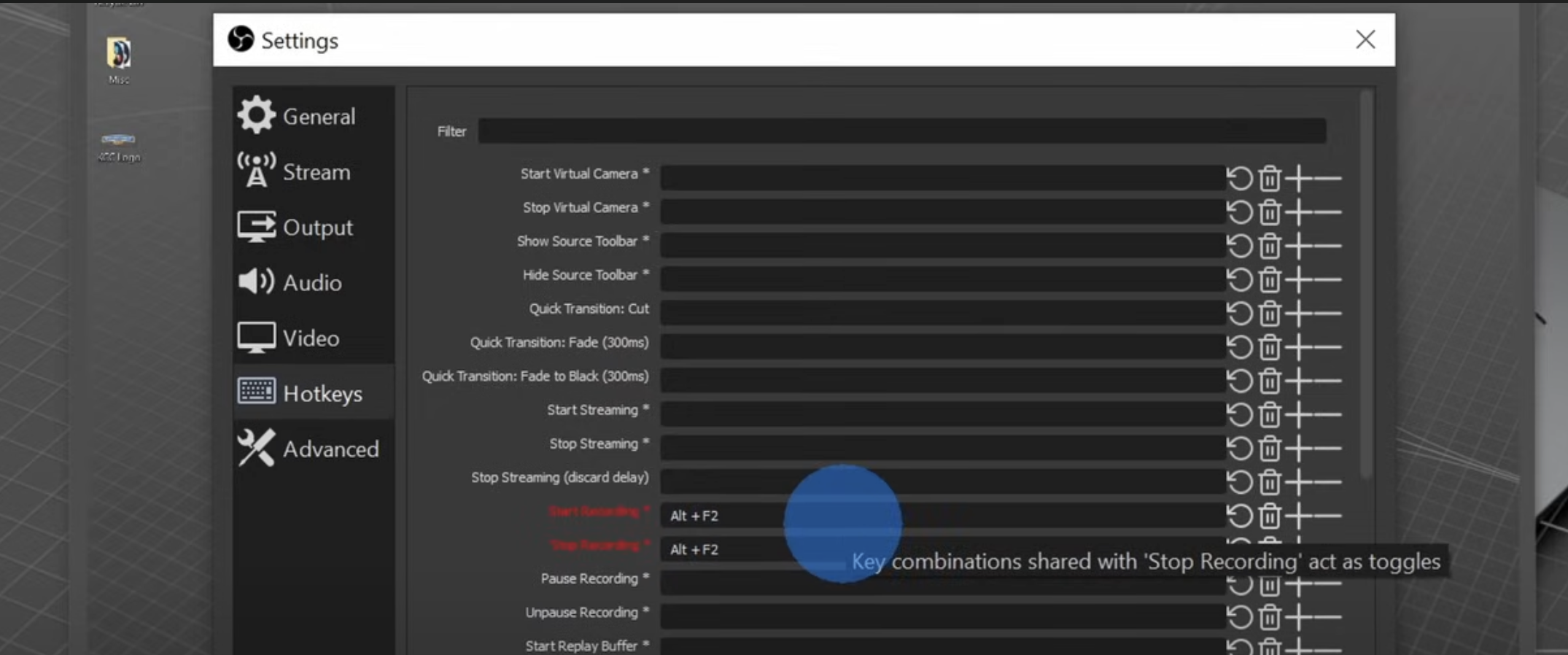1568x655 pixels.
Task: Click minus for Quick Transition: Fade (300ms)
Action: tap(1328, 347)
